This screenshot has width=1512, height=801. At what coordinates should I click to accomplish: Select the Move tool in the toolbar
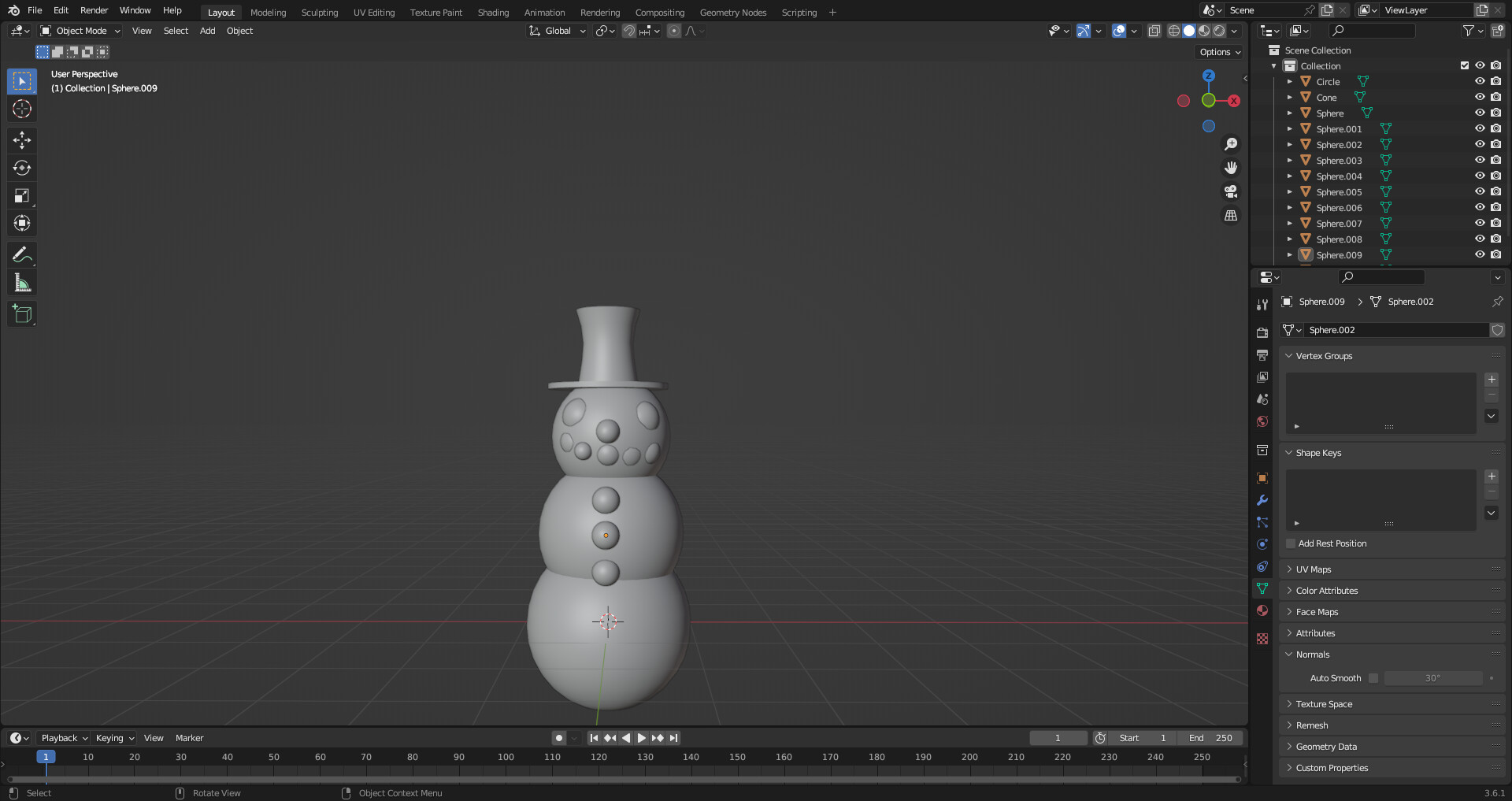21,140
